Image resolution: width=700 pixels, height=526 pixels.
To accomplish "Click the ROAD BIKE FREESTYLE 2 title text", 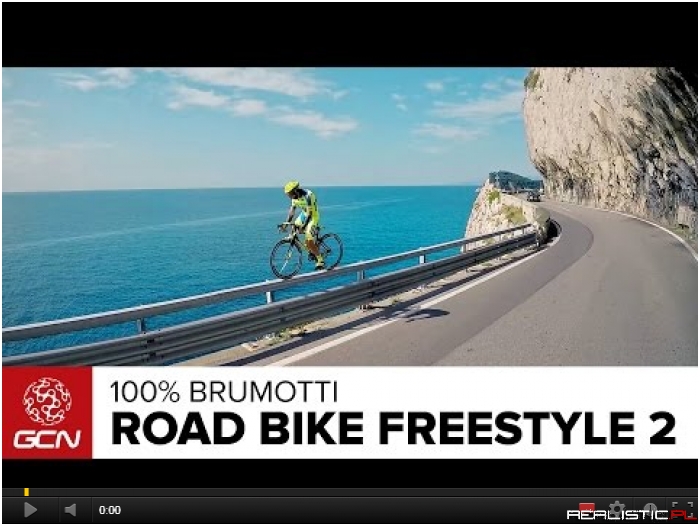I will (x=393, y=428).
